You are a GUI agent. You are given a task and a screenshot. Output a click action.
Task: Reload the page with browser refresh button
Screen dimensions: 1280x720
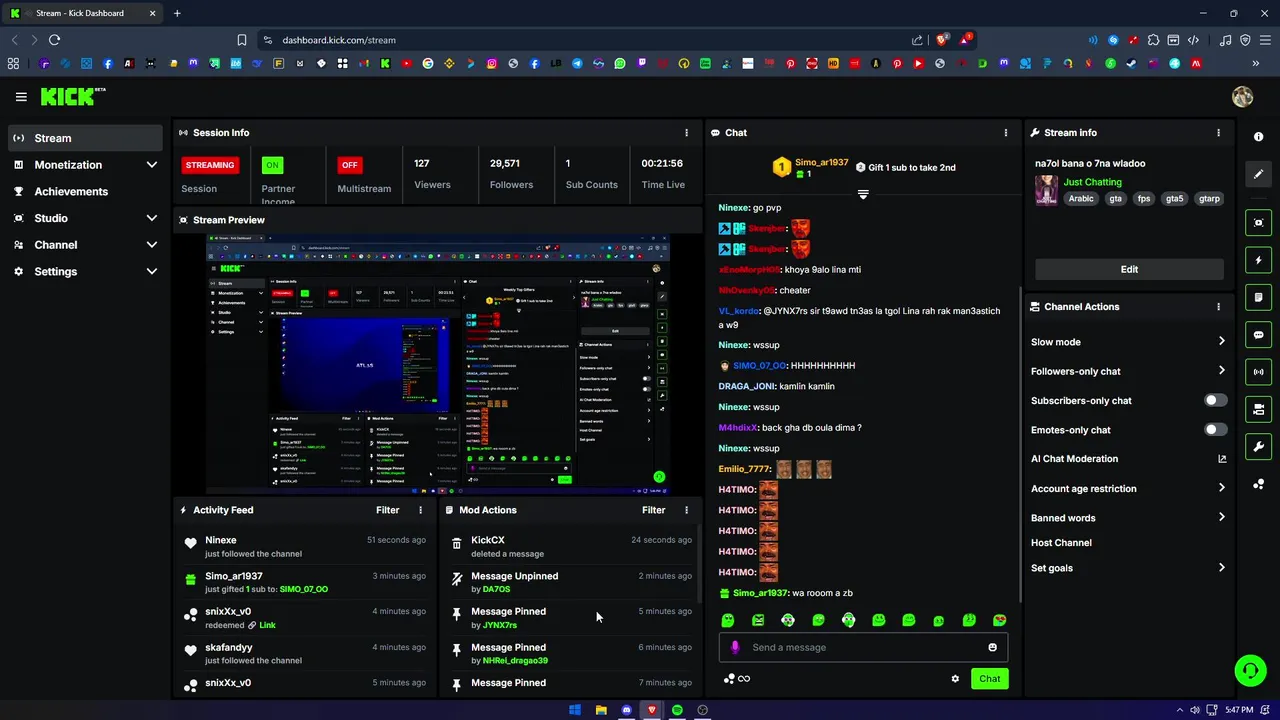[54, 40]
